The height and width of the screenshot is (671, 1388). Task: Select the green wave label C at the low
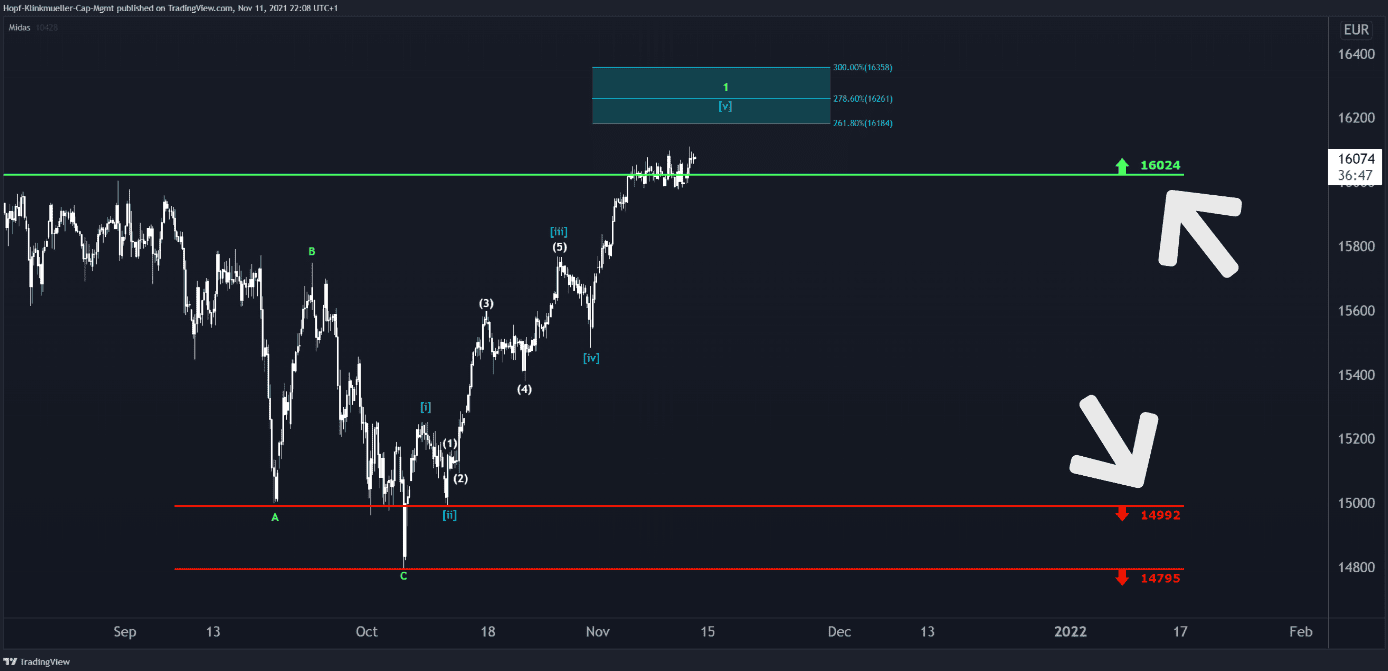pos(404,576)
